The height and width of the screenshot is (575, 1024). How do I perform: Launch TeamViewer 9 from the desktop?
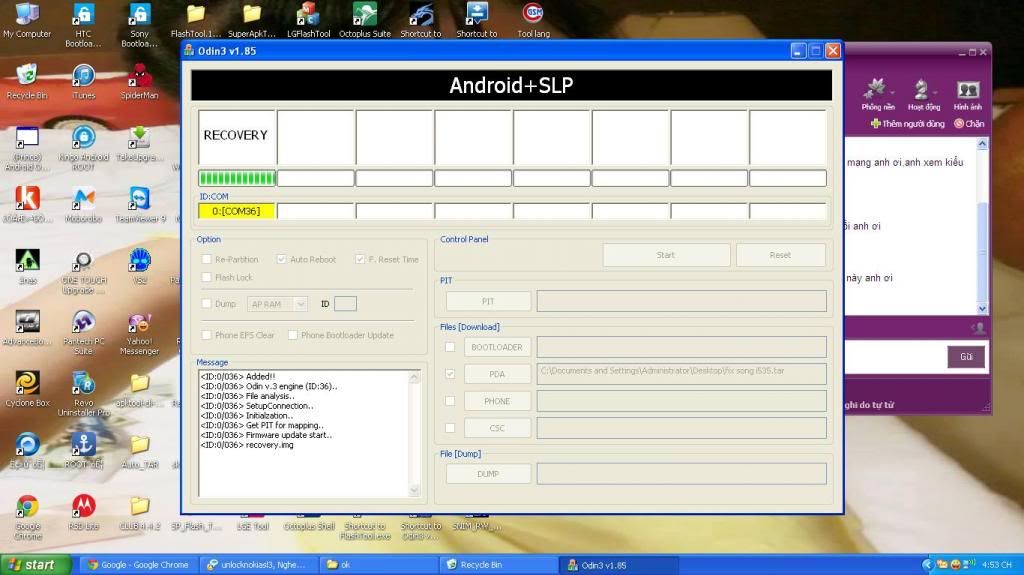click(140, 205)
